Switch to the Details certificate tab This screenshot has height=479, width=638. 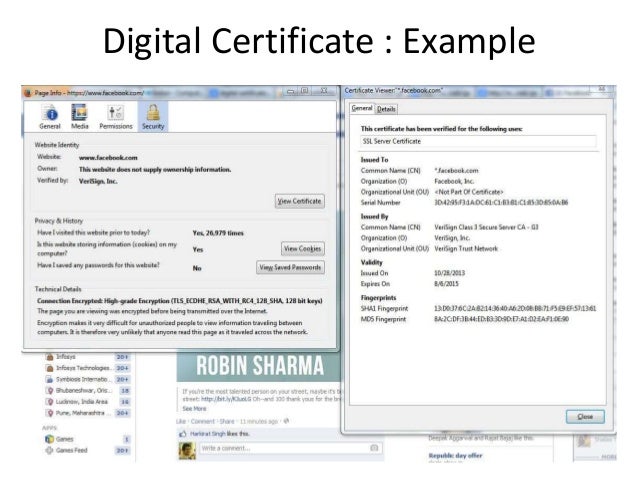[386, 109]
